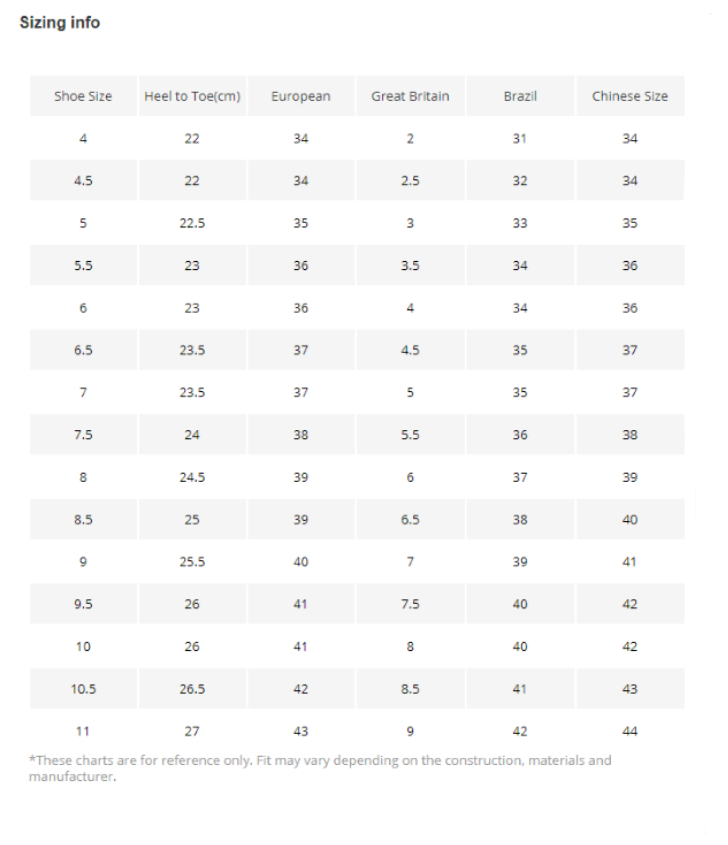Select shoe size 5.5 cell

[x=83, y=265]
